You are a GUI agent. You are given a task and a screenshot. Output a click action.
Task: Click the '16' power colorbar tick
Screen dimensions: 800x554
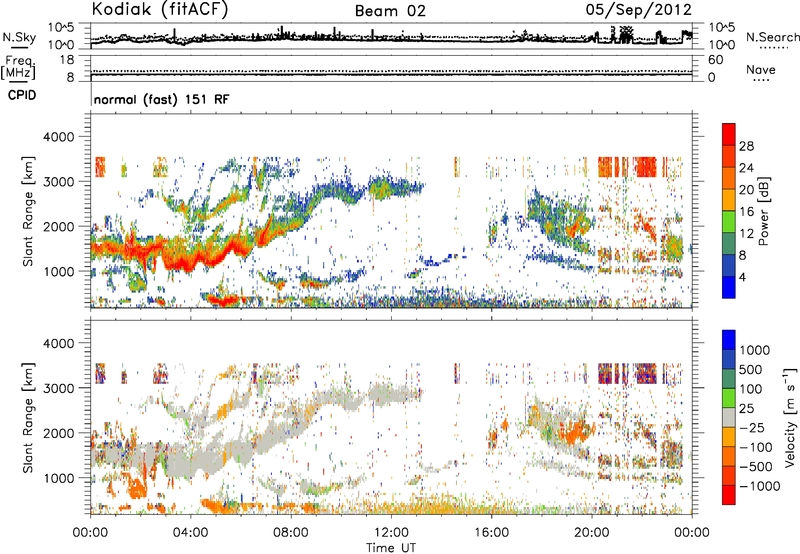point(746,212)
